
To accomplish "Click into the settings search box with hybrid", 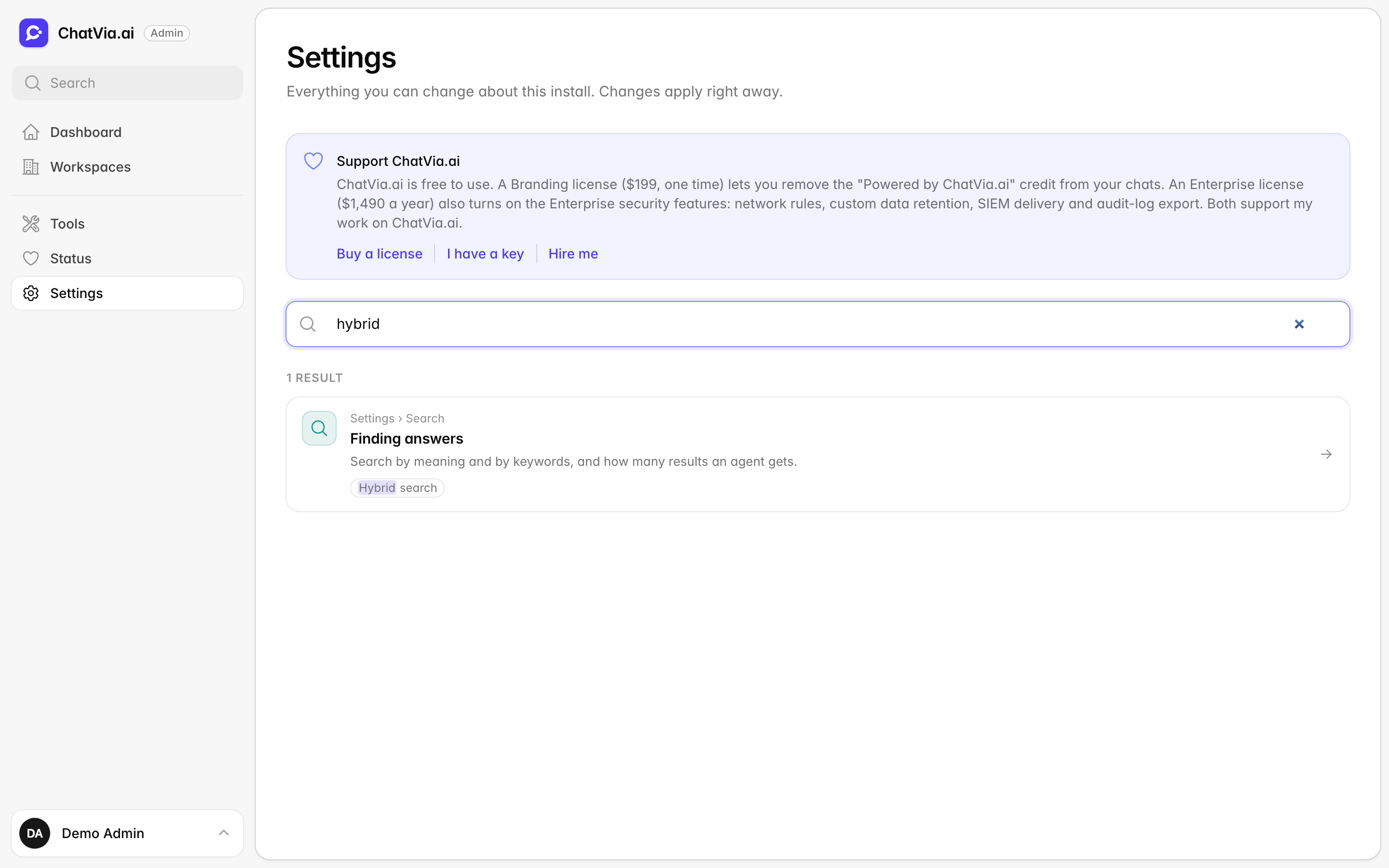I will tap(817, 325).
